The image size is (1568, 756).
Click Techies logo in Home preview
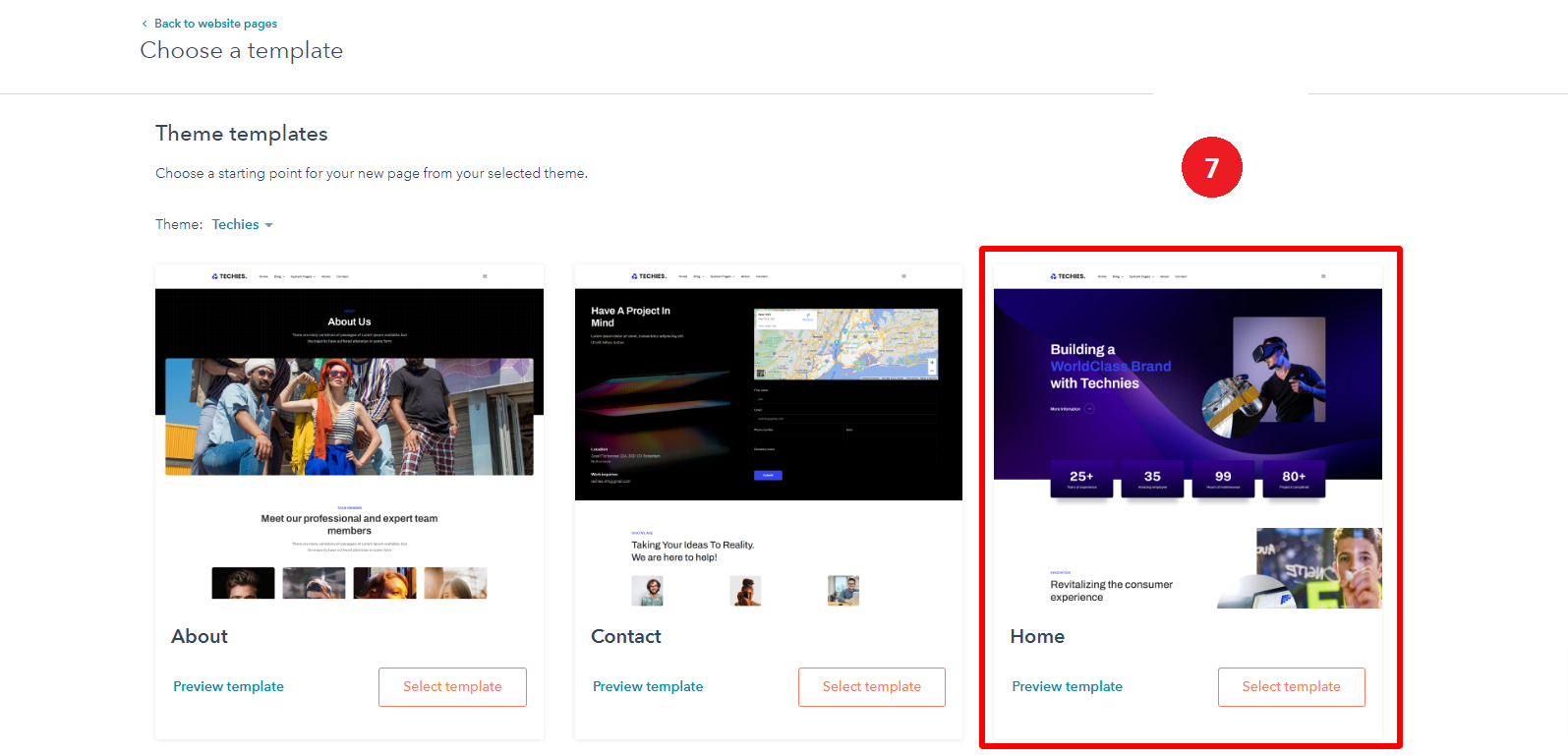[x=1068, y=276]
